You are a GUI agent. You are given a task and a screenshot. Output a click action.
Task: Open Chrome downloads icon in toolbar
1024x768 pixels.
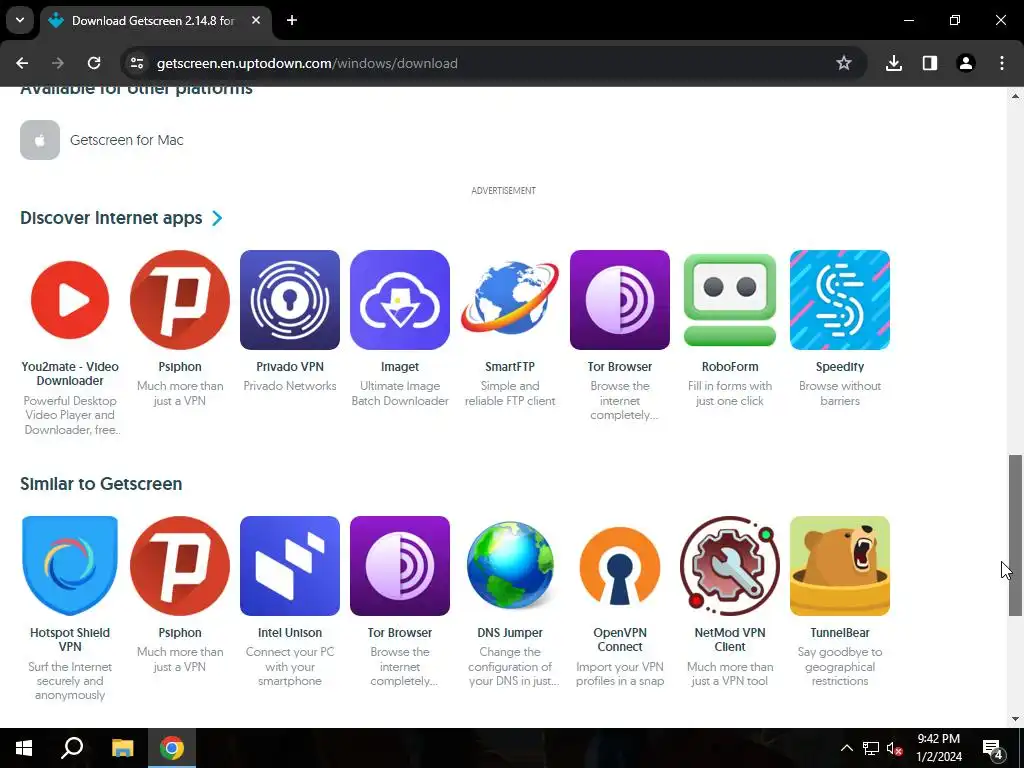coord(894,63)
